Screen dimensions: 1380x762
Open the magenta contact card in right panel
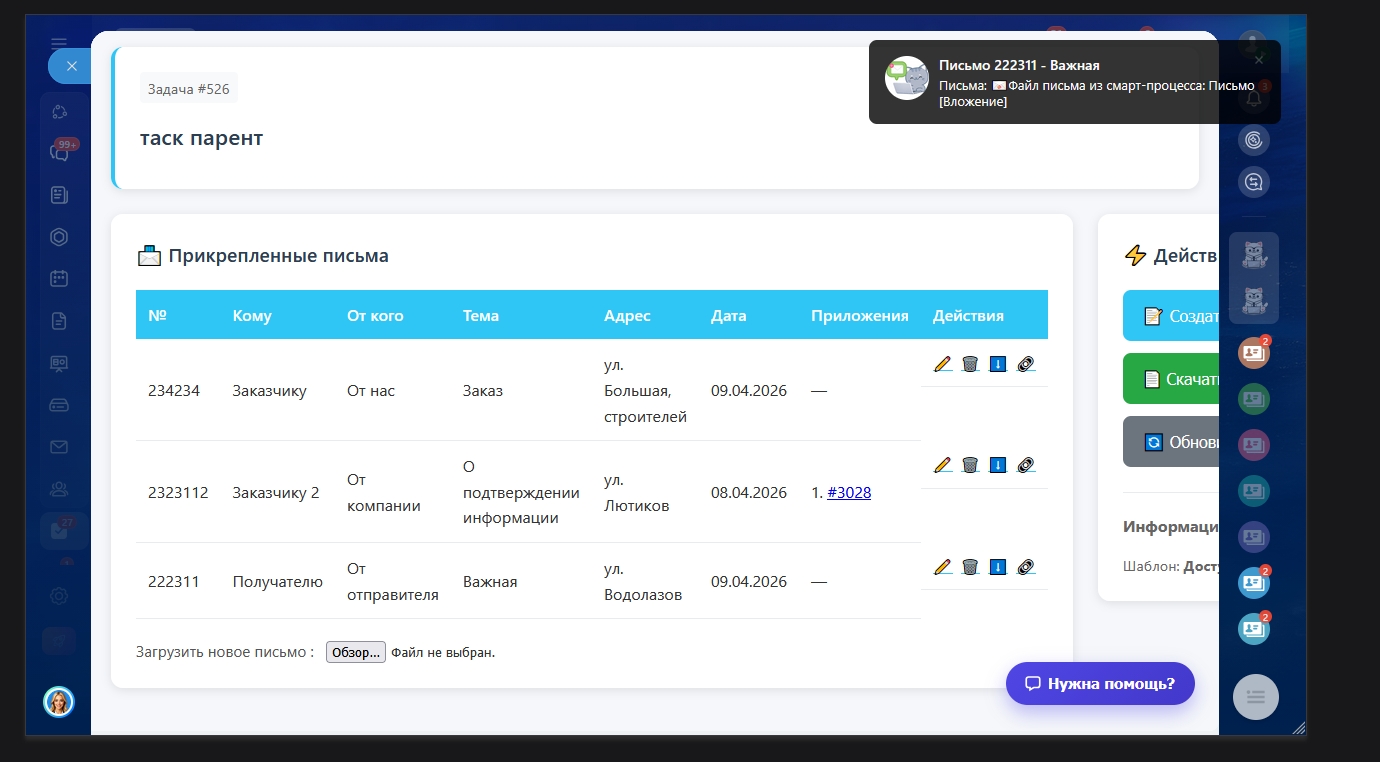pyautogui.click(x=1254, y=444)
